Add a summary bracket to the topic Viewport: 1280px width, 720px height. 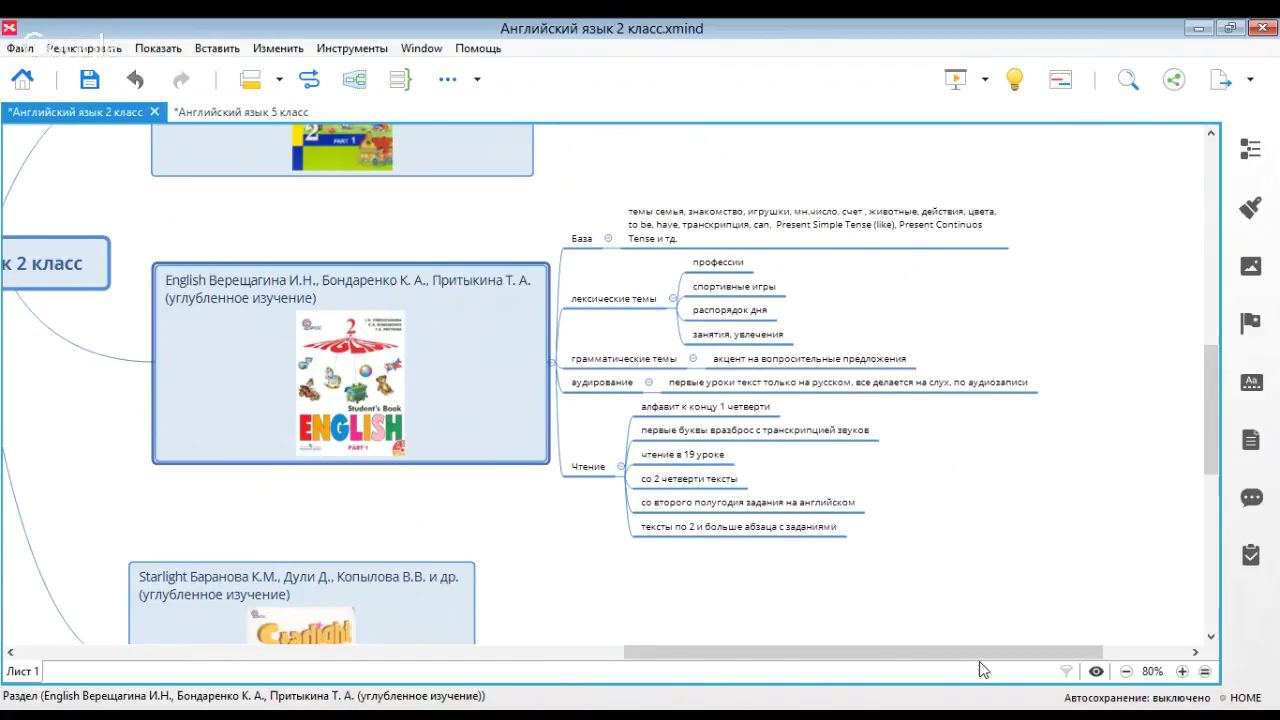click(x=400, y=79)
